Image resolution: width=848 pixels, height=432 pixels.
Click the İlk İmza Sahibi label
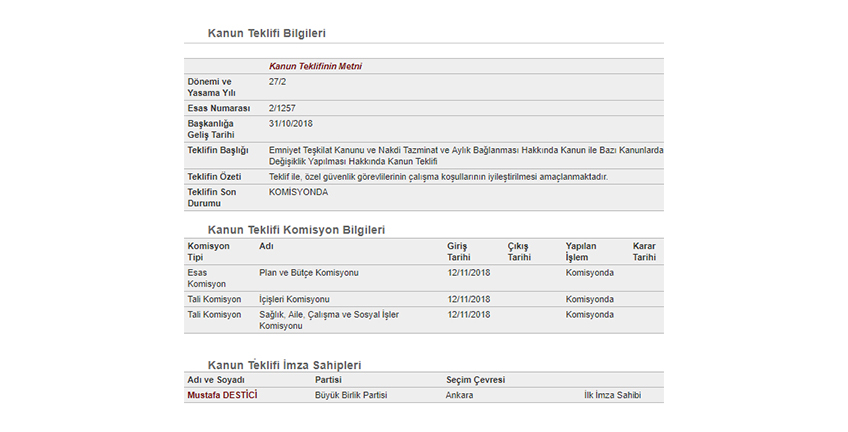[612, 395]
